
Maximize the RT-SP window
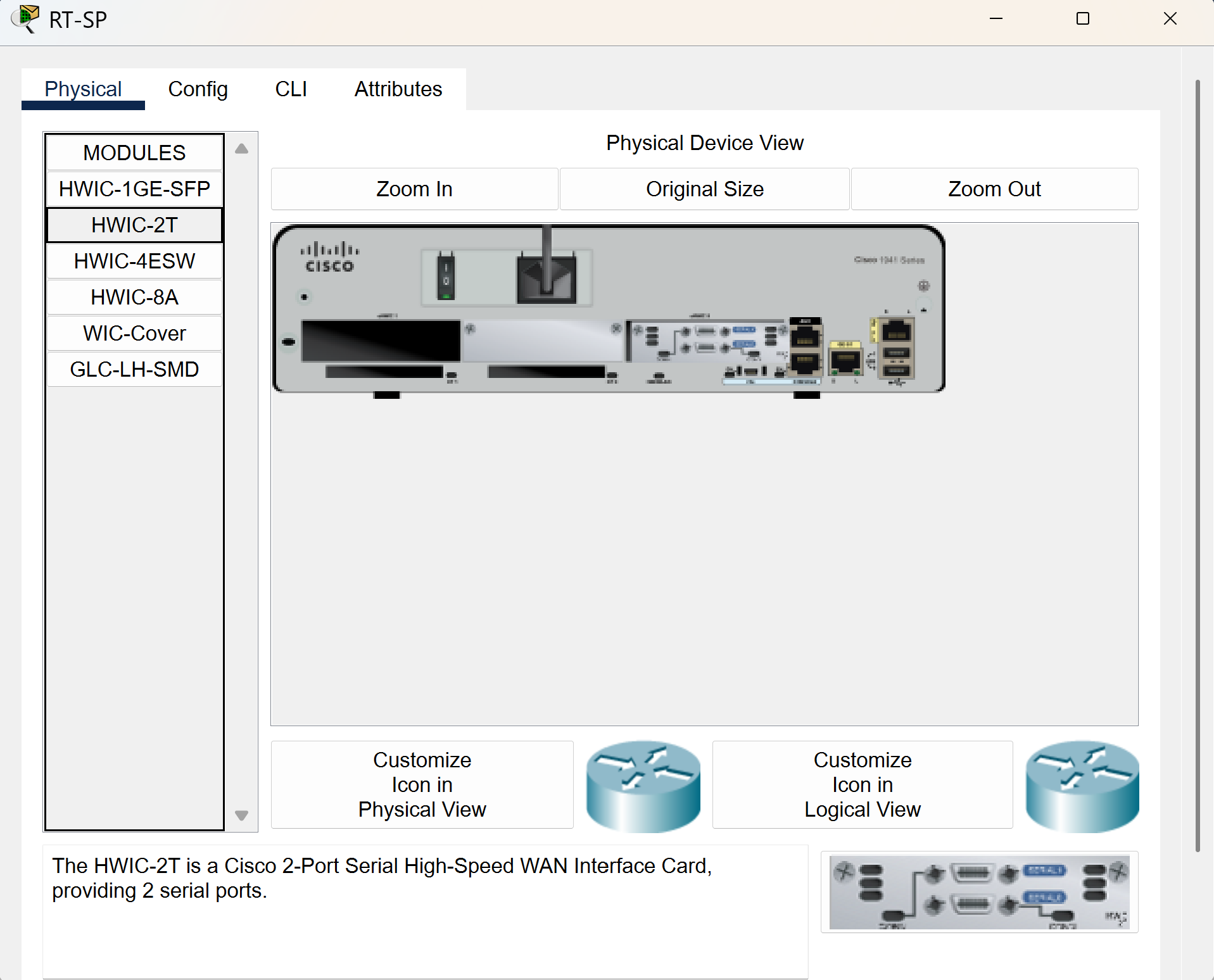pyautogui.click(x=1083, y=19)
